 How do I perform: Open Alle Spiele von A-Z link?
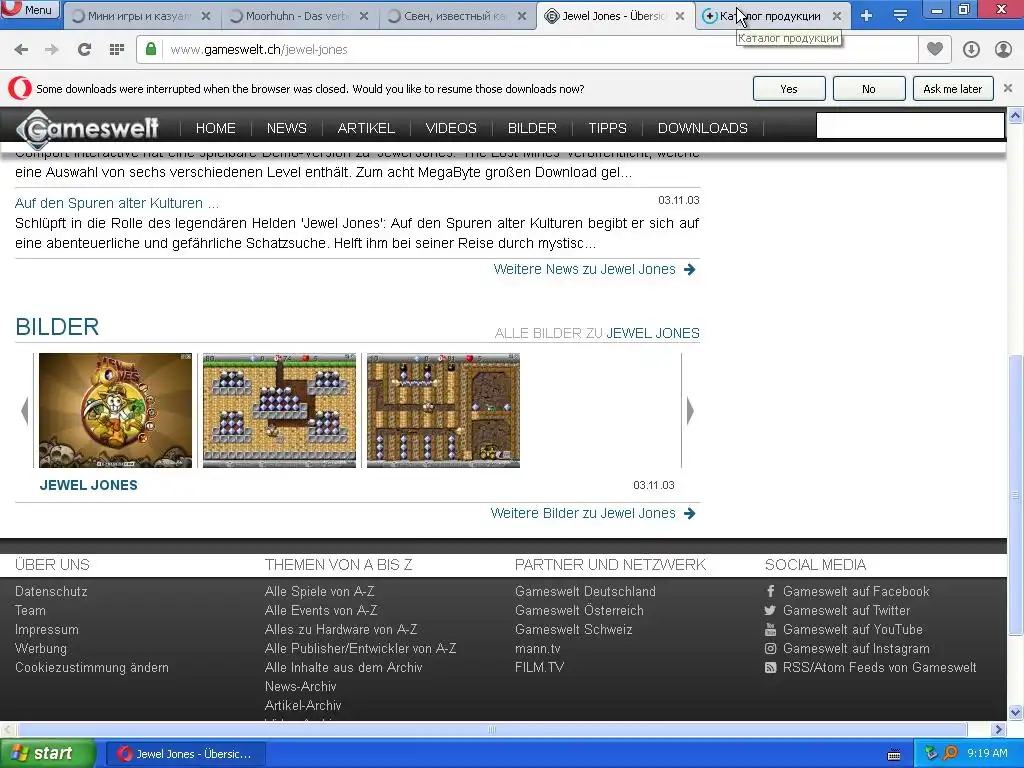(319, 592)
